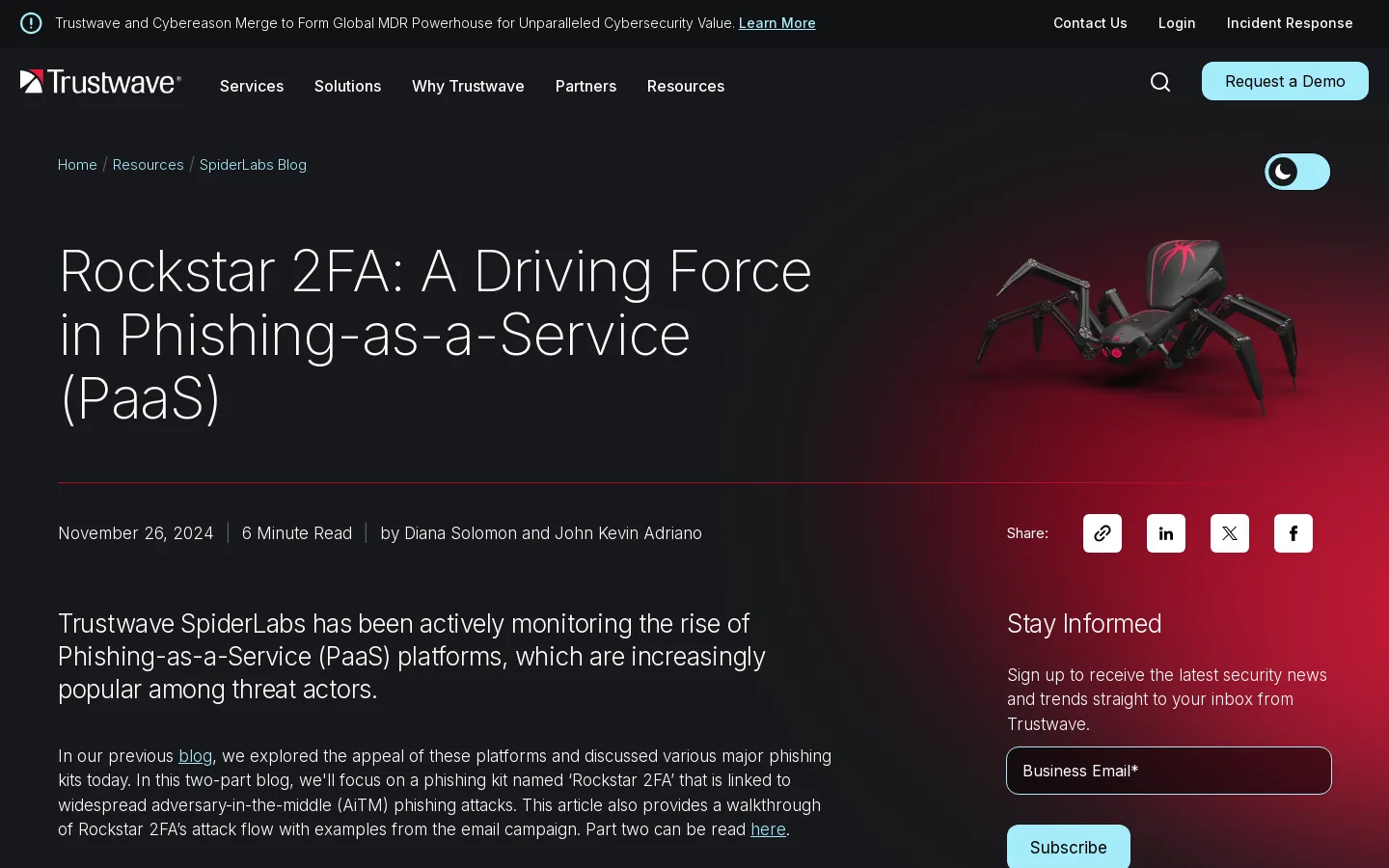Open the Why Trustwave dropdown
1389x868 pixels.
point(468,86)
